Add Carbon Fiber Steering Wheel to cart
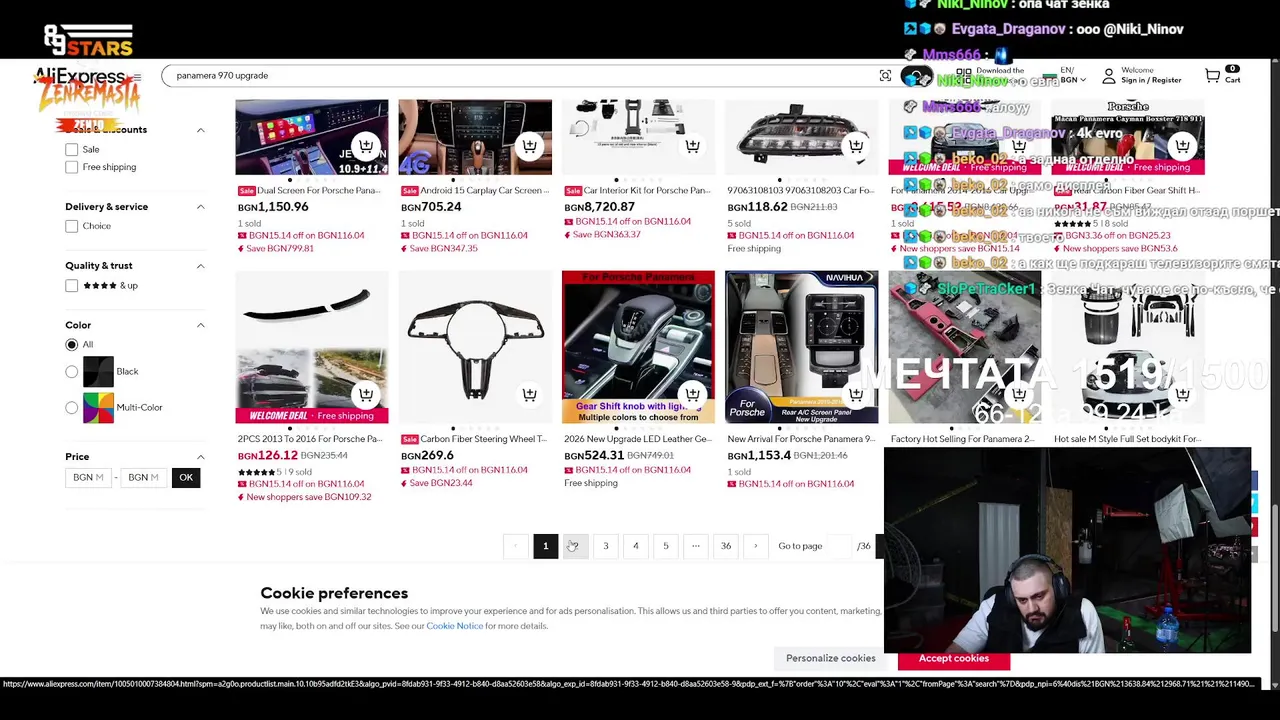The image size is (1280, 720). point(529,395)
